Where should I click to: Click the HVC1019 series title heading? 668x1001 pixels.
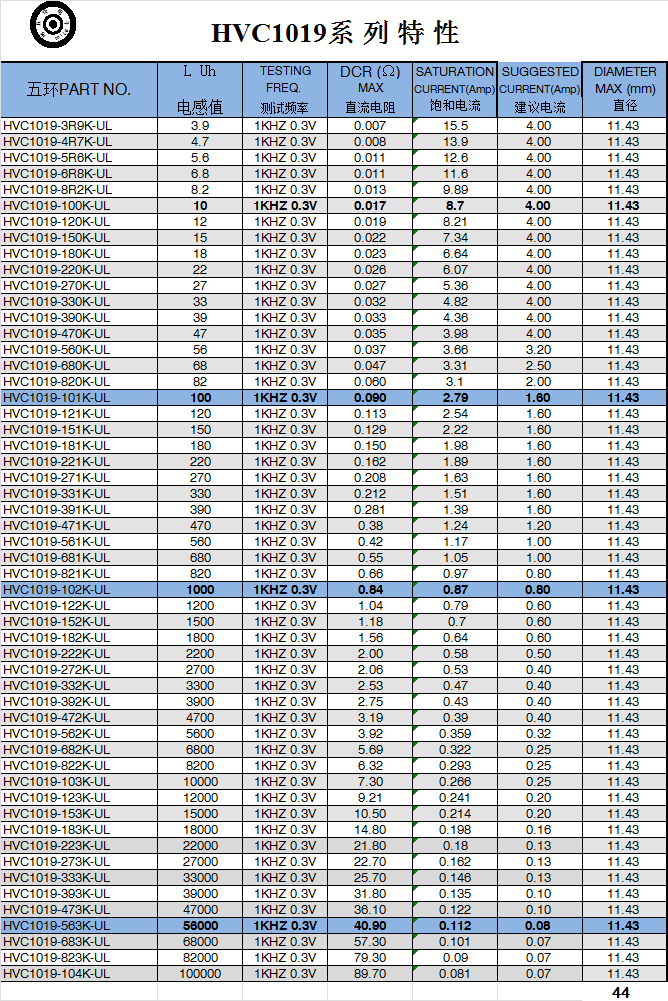pyautogui.click(x=335, y=33)
